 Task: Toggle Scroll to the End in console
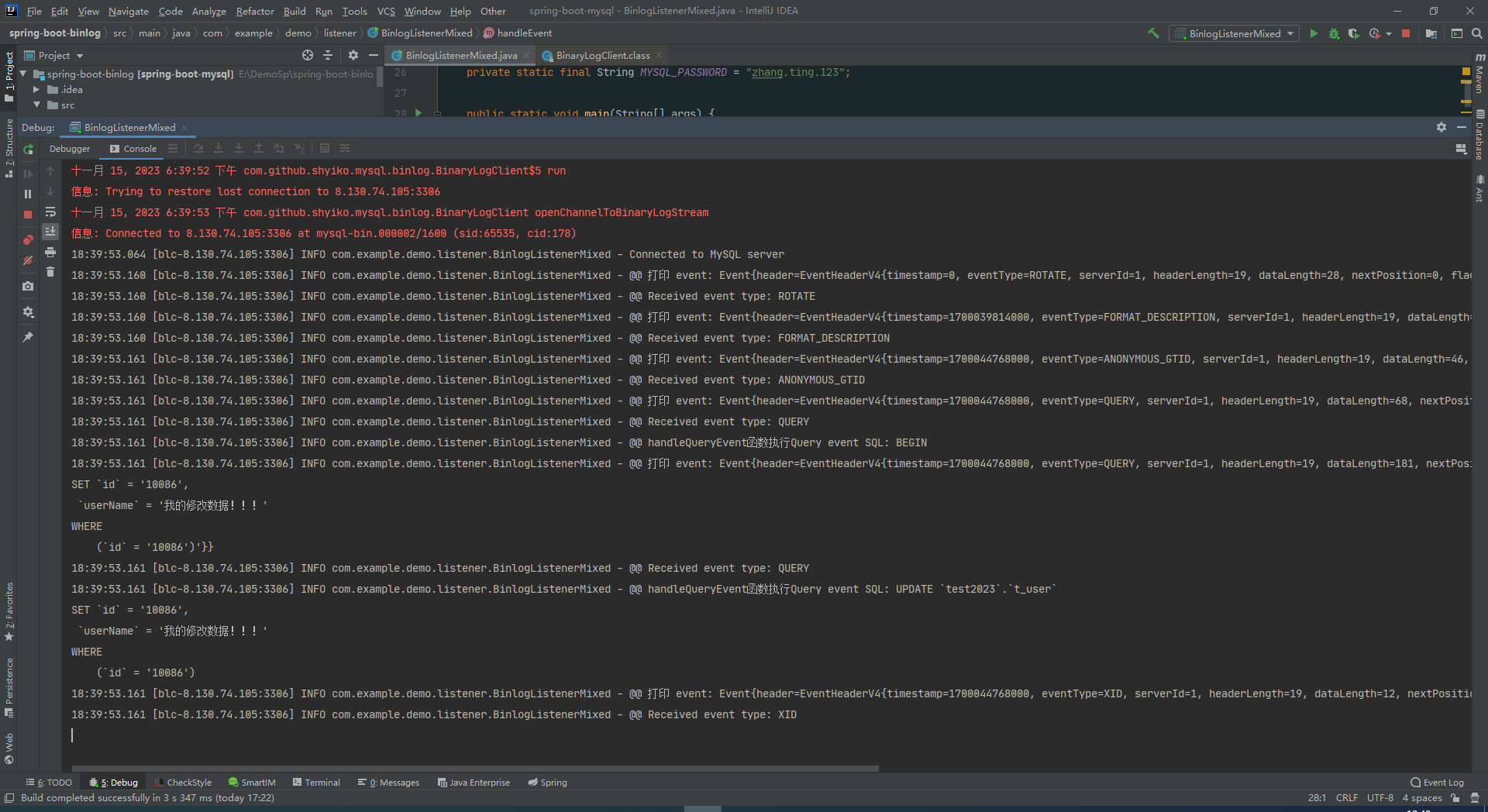pyautogui.click(x=50, y=232)
